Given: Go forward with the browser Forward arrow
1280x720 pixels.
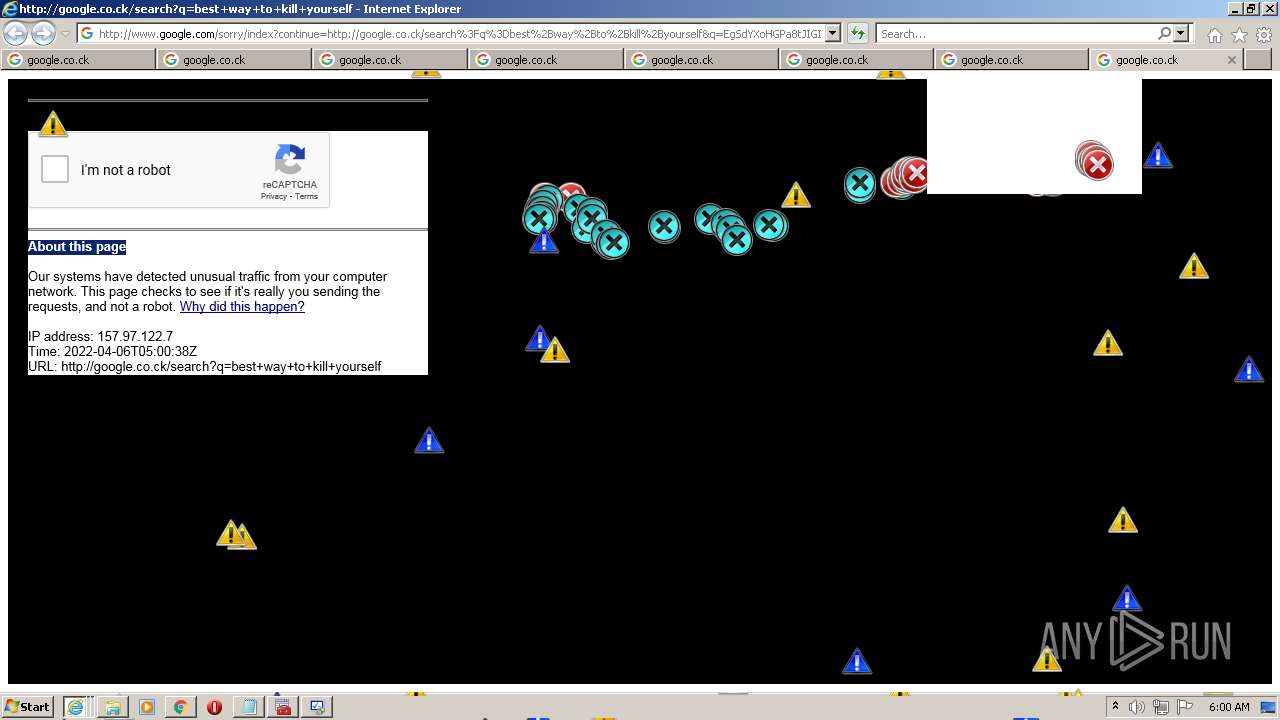Looking at the screenshot, I should pos(43,33).
